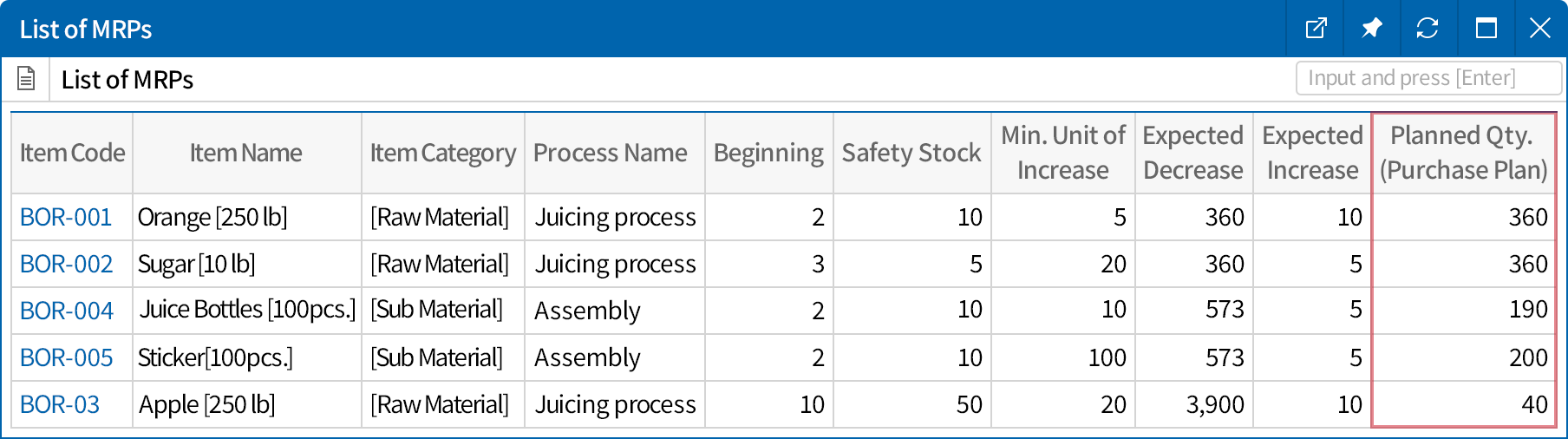This screenshot has width=1568, height=439.
Task: Open item code BOR-004
Action: coord(67,311)
